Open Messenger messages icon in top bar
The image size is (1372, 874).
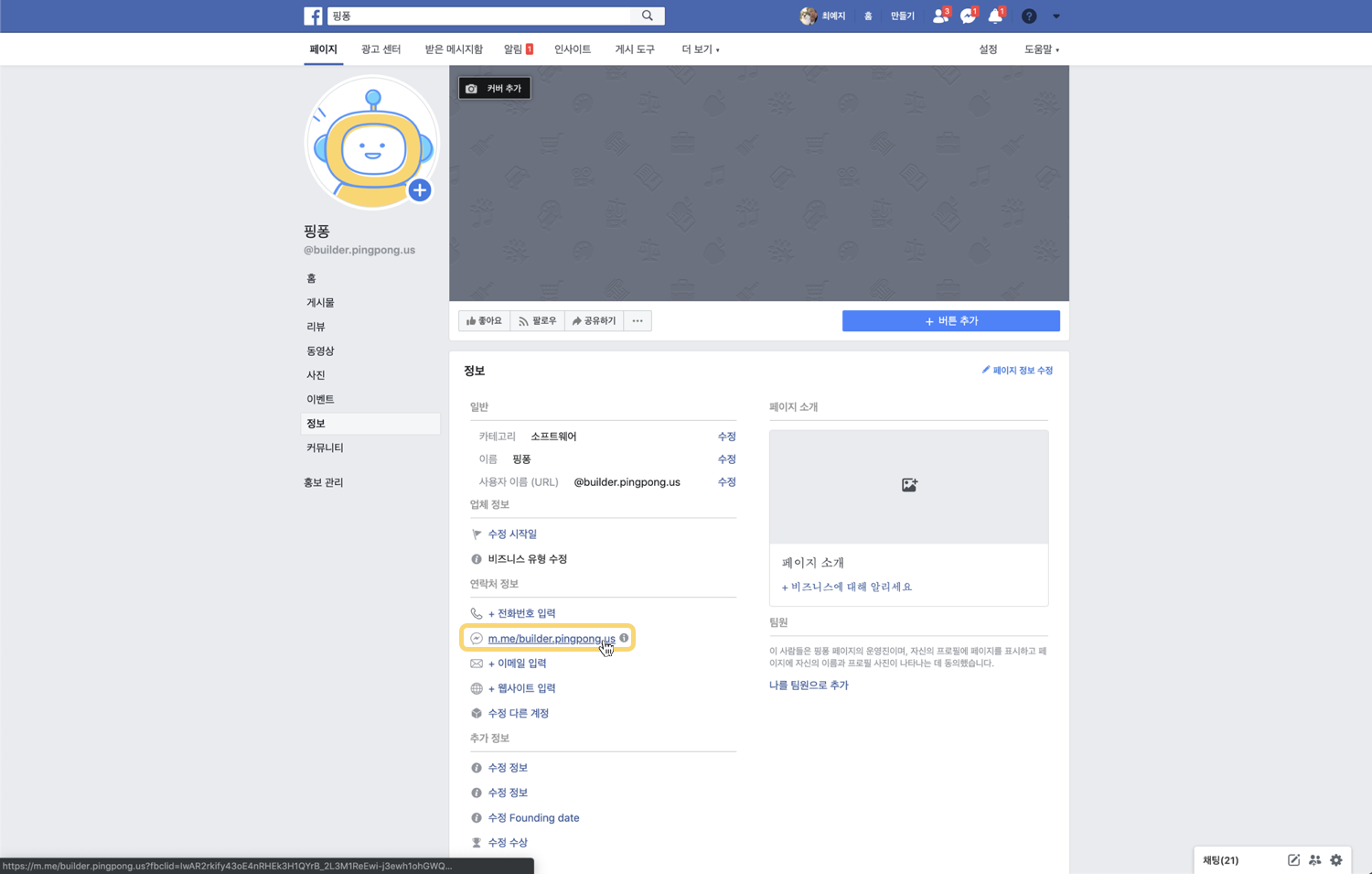click(x=968, y=16)
